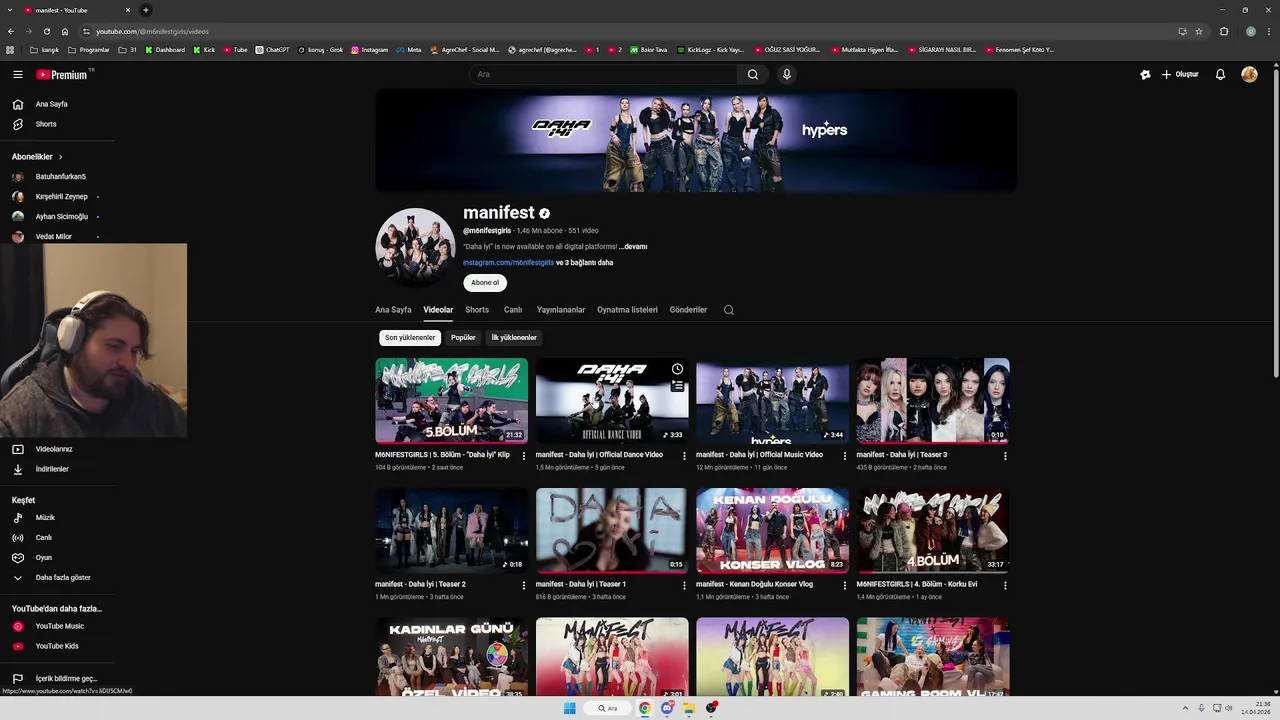Open options for 5. Bölüm Daha İyi video
The image size is (1280, 720).
click(x=524, y=456)
